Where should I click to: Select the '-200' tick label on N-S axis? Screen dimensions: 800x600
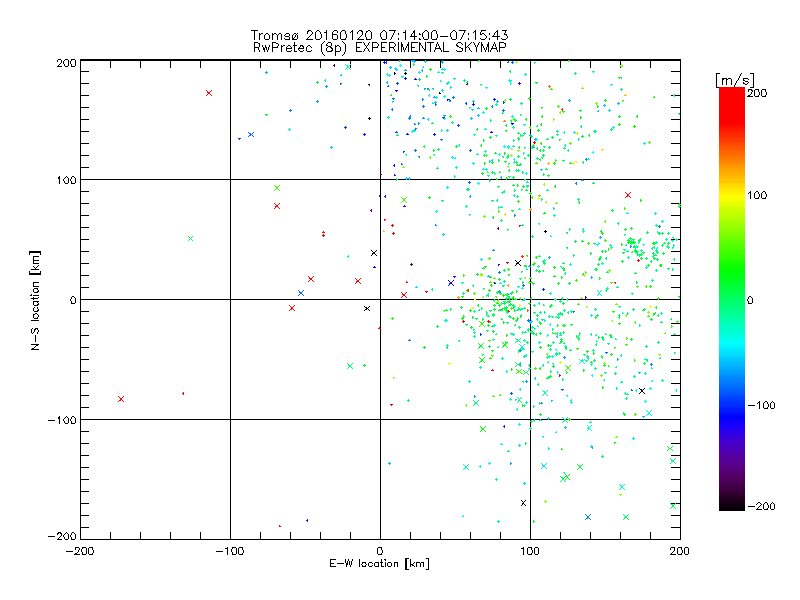coord(62,536)
